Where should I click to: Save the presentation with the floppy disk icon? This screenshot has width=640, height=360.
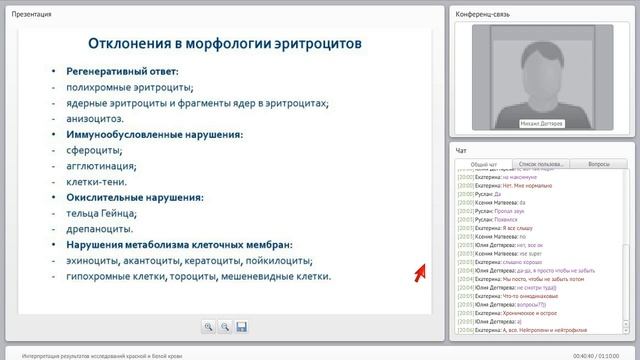241,327
